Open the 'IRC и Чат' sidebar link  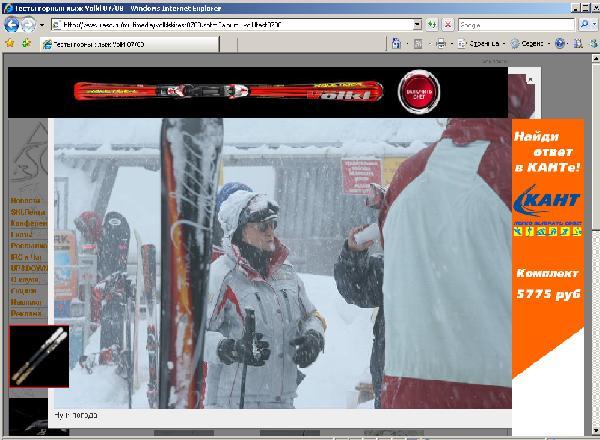pyautogui.click(x=26, y=257)
